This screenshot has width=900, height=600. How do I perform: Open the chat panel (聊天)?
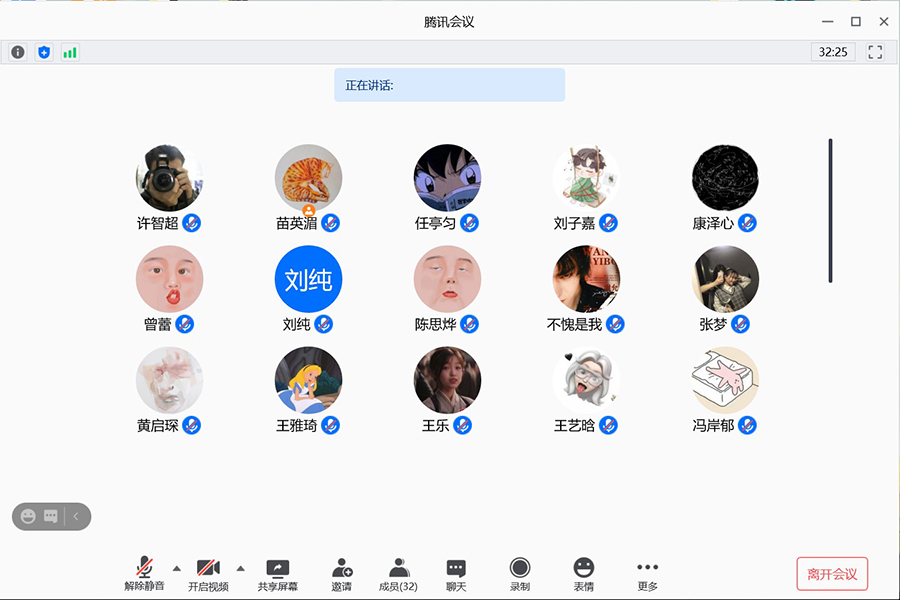click(x=456, y=574)
